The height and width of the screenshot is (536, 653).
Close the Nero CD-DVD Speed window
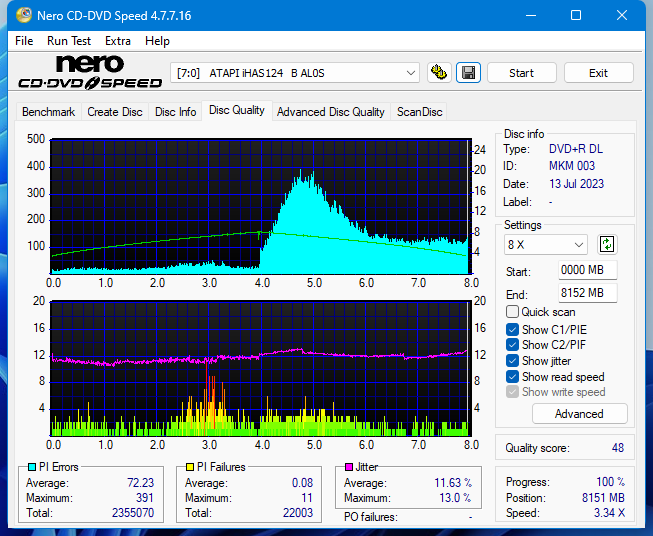pyautogui.click(x=622, y=15)
